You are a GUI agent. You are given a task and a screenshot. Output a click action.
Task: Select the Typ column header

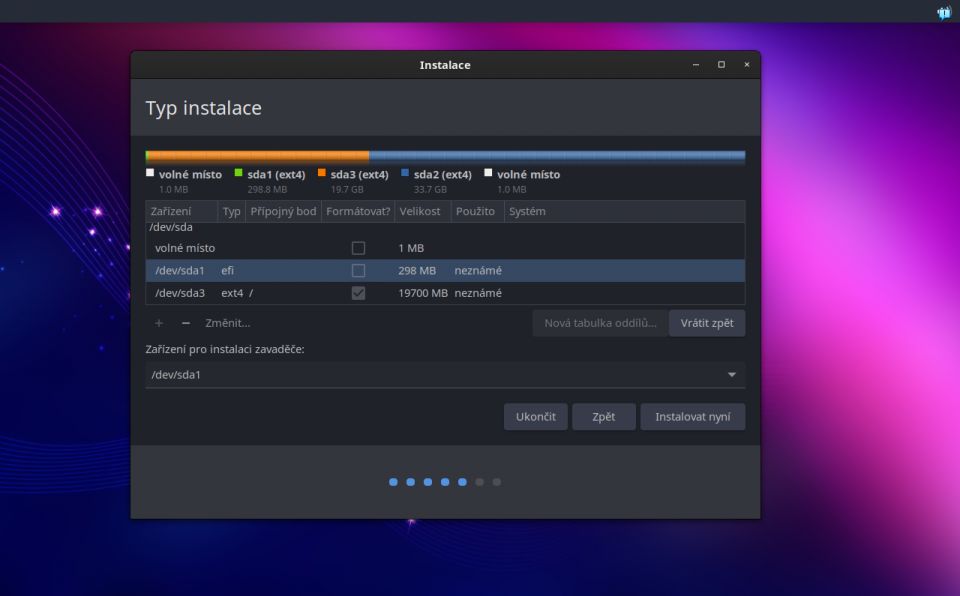(x=231, y=211)
